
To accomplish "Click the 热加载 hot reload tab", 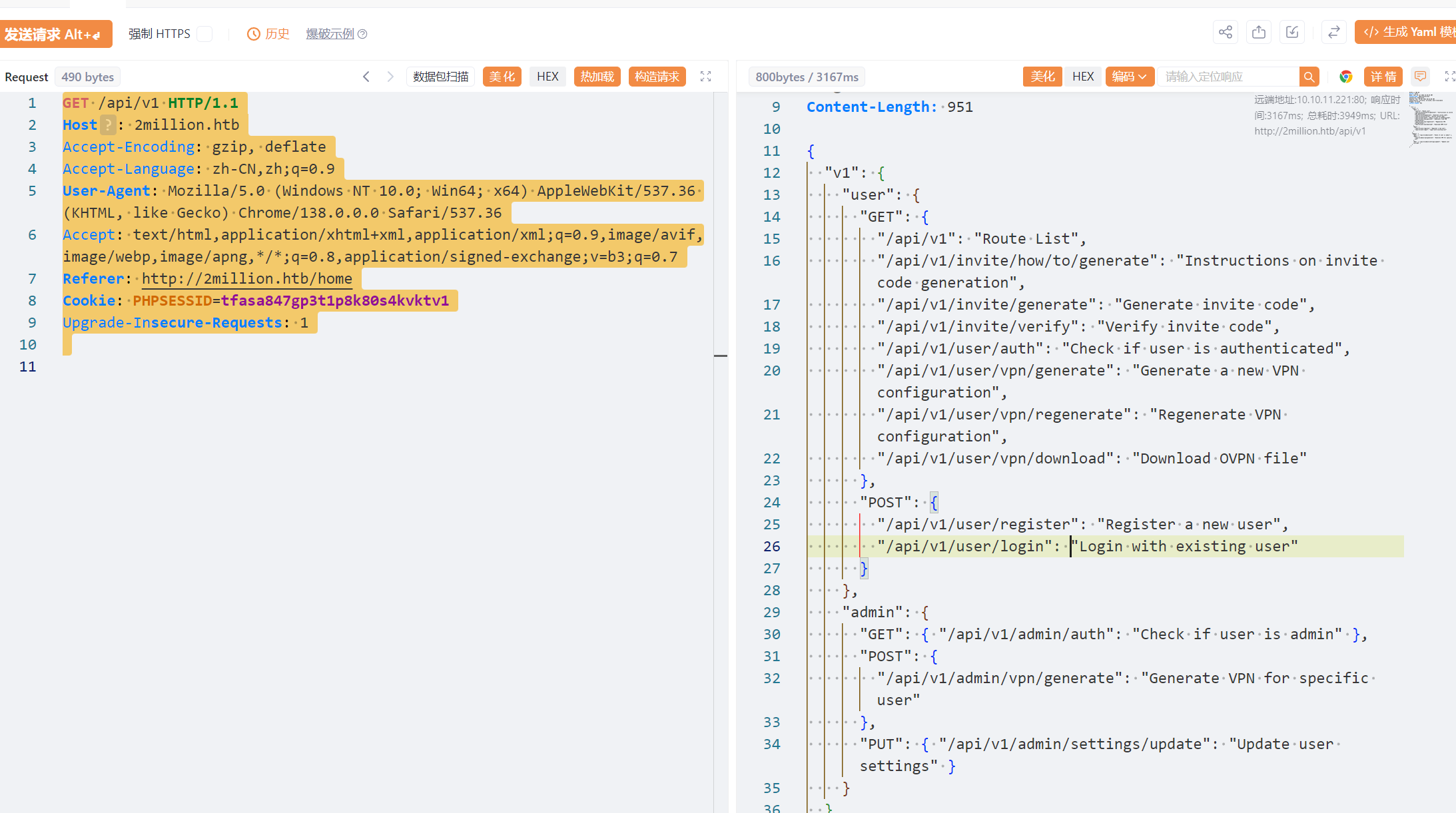I will point(597,77).
